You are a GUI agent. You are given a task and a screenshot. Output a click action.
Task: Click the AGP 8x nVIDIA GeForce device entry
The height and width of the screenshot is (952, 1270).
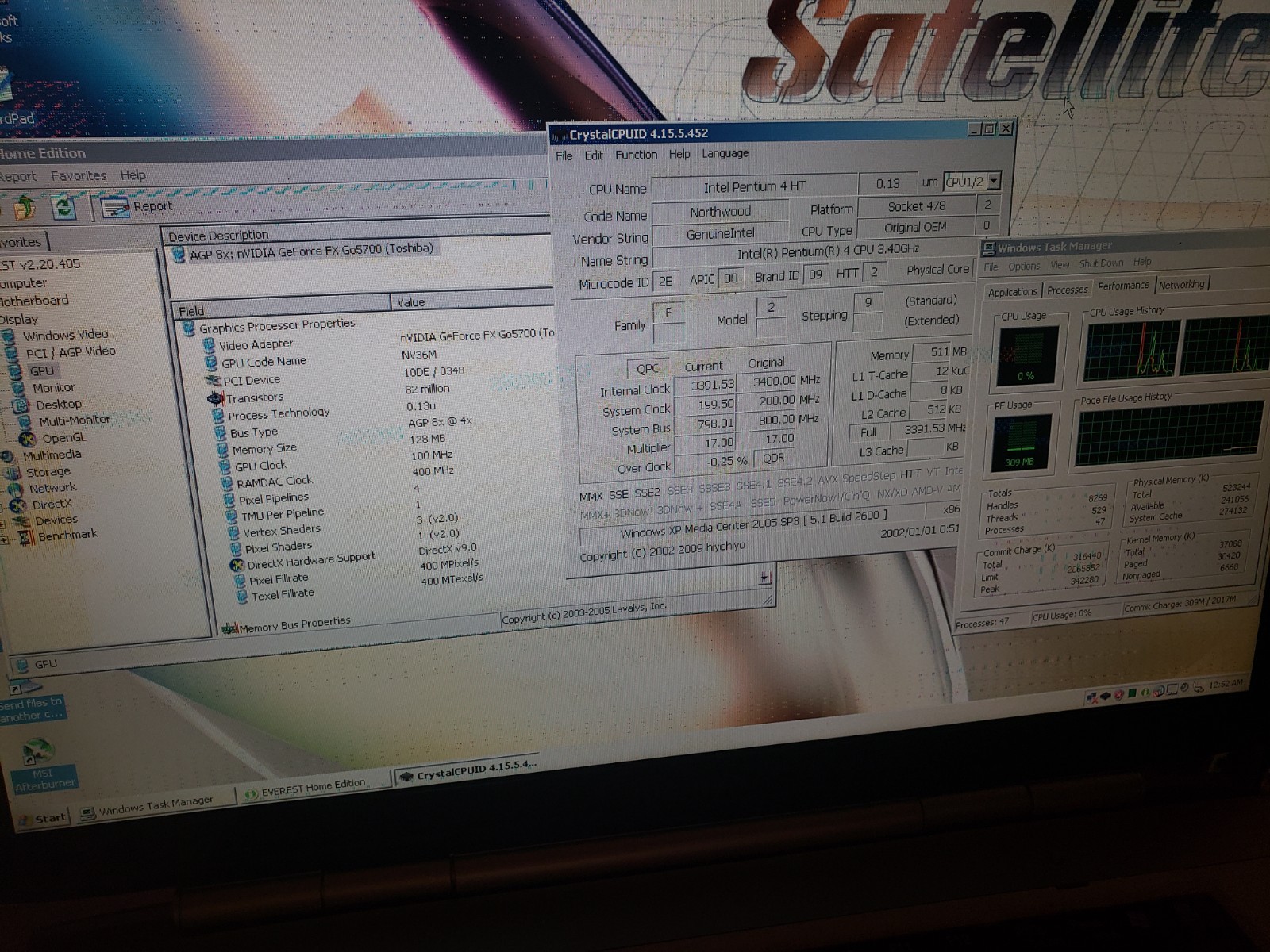311,251
